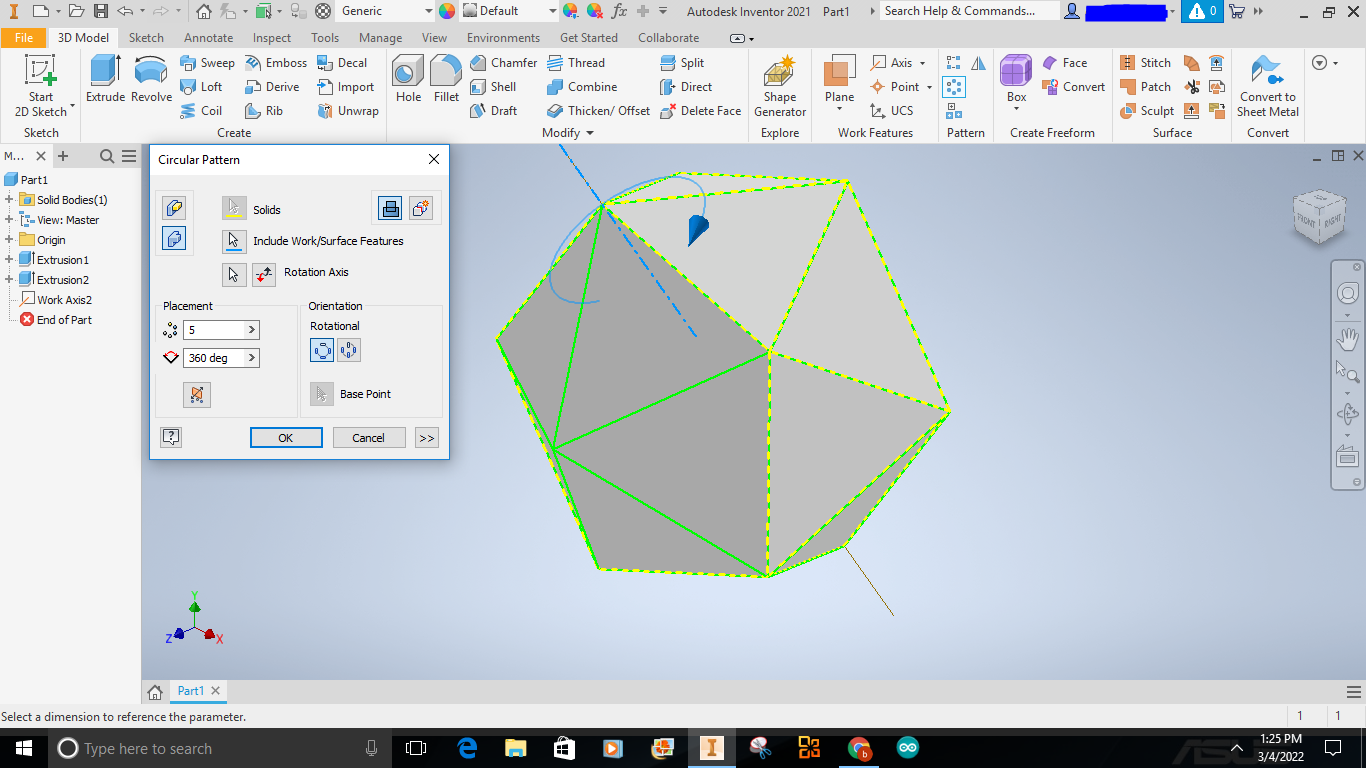The width and height of the screenshot is (1366, 768).
Task: Open the File menu
Action: [x=24, y=37]
